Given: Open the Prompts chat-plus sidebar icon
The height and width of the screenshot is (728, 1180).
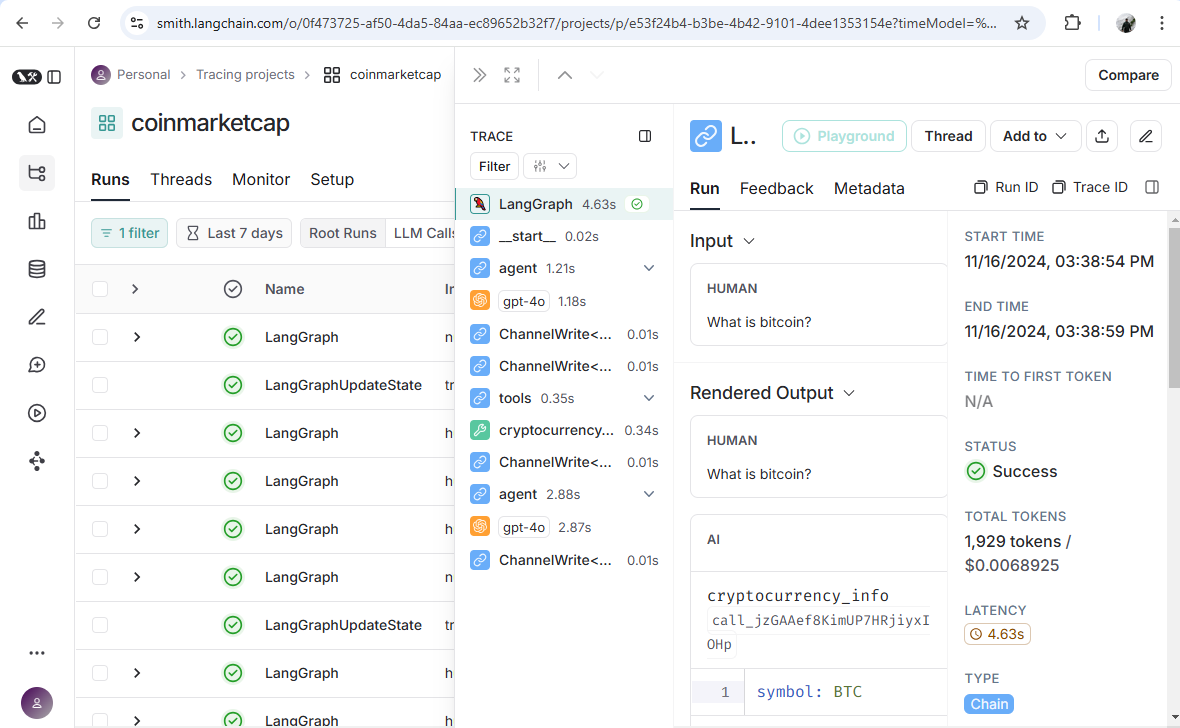Looking at the screenshot, I should coord(37,365).
